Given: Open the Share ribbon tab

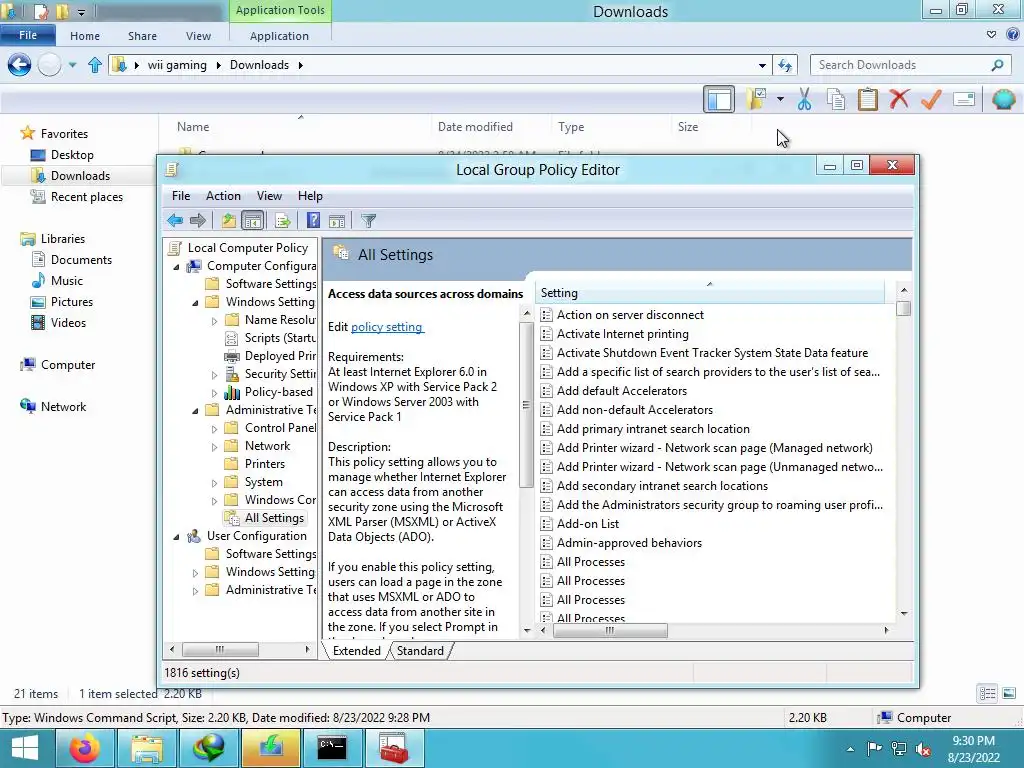Looking at the screenshot, I should pyautogui.click(x=142, y=36).
